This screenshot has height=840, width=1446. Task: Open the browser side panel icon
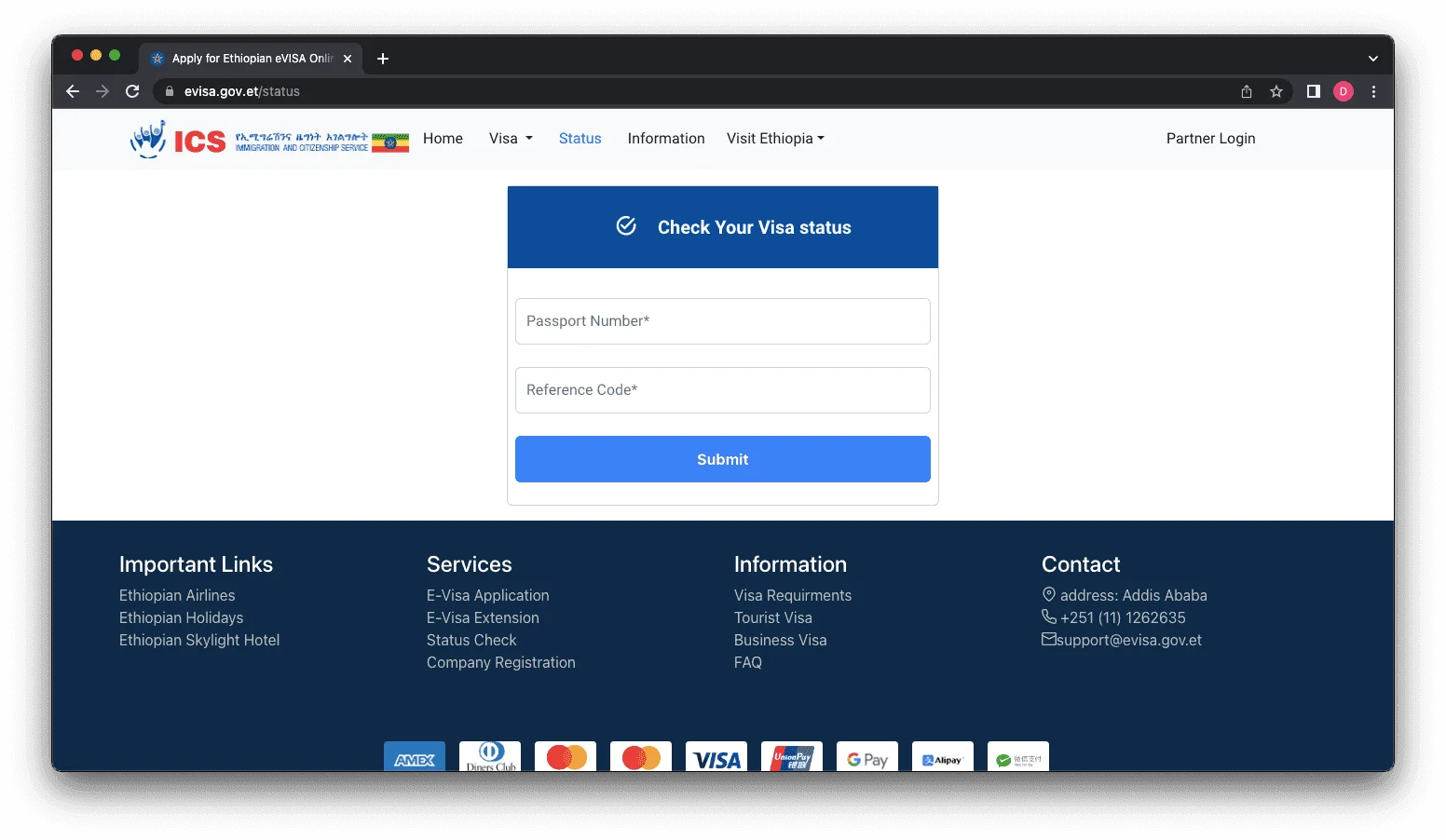[x=1314, y=91]
